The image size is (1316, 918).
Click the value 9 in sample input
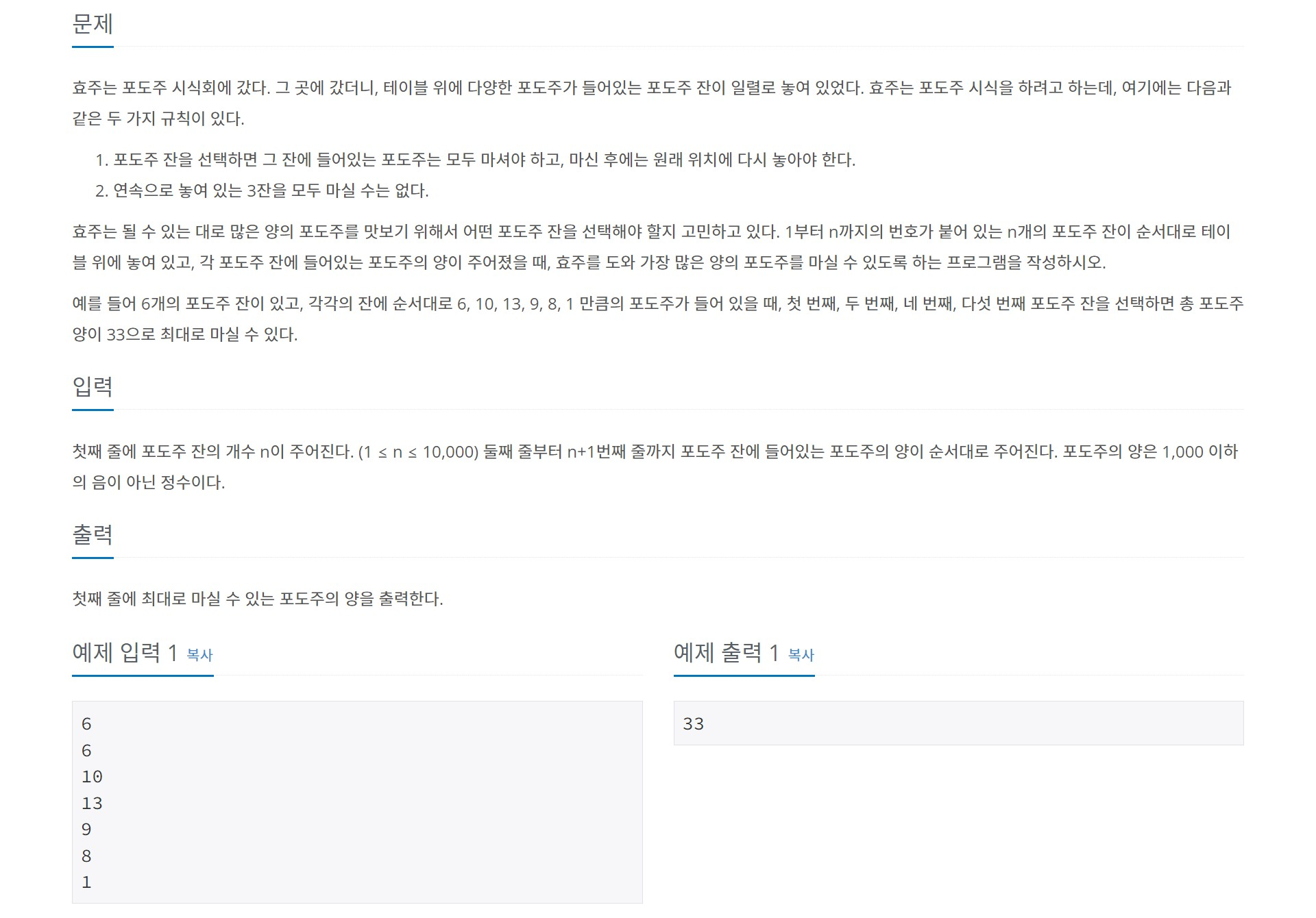[86, 830]
